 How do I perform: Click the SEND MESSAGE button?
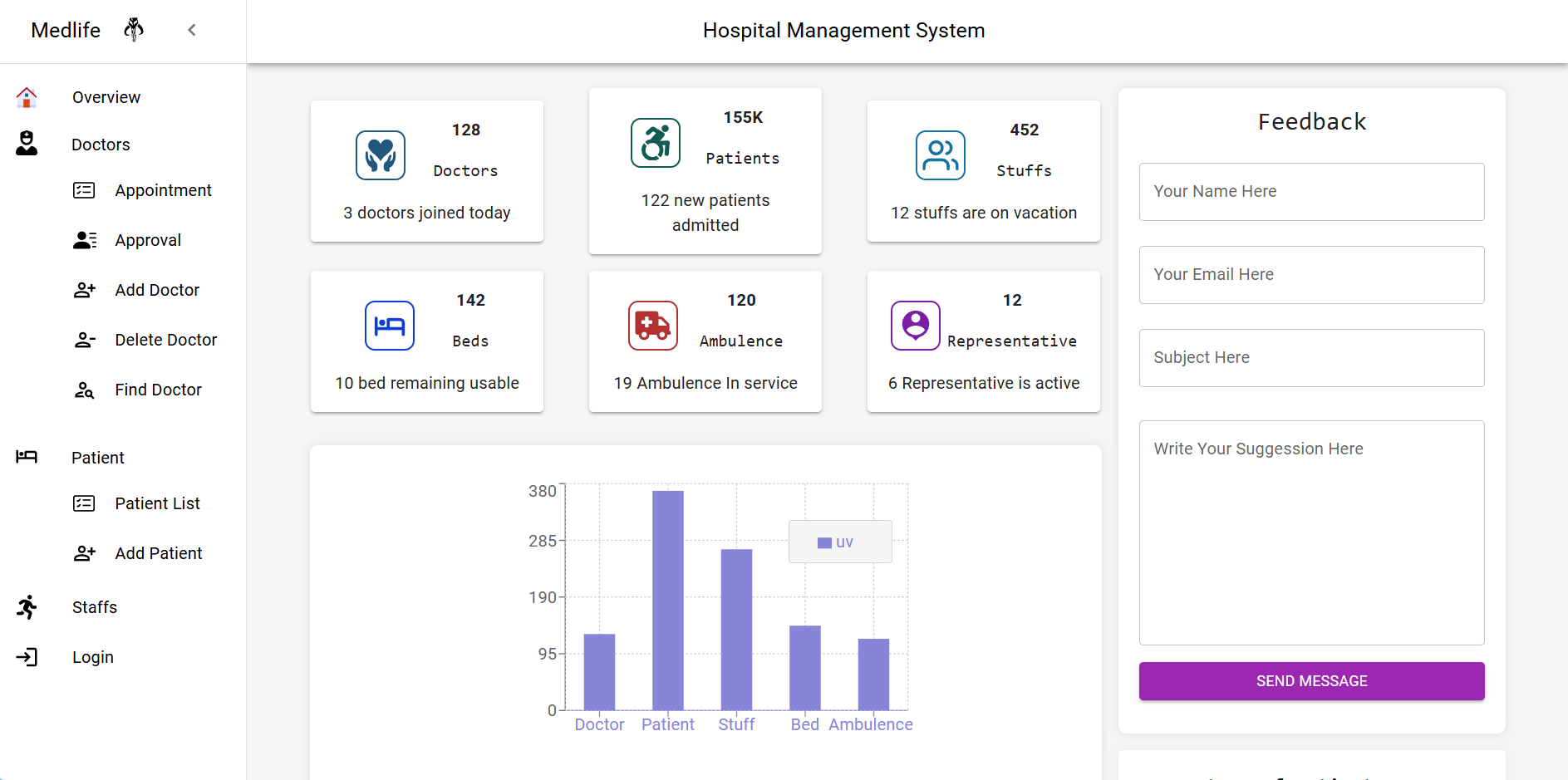pos(1312,681)
